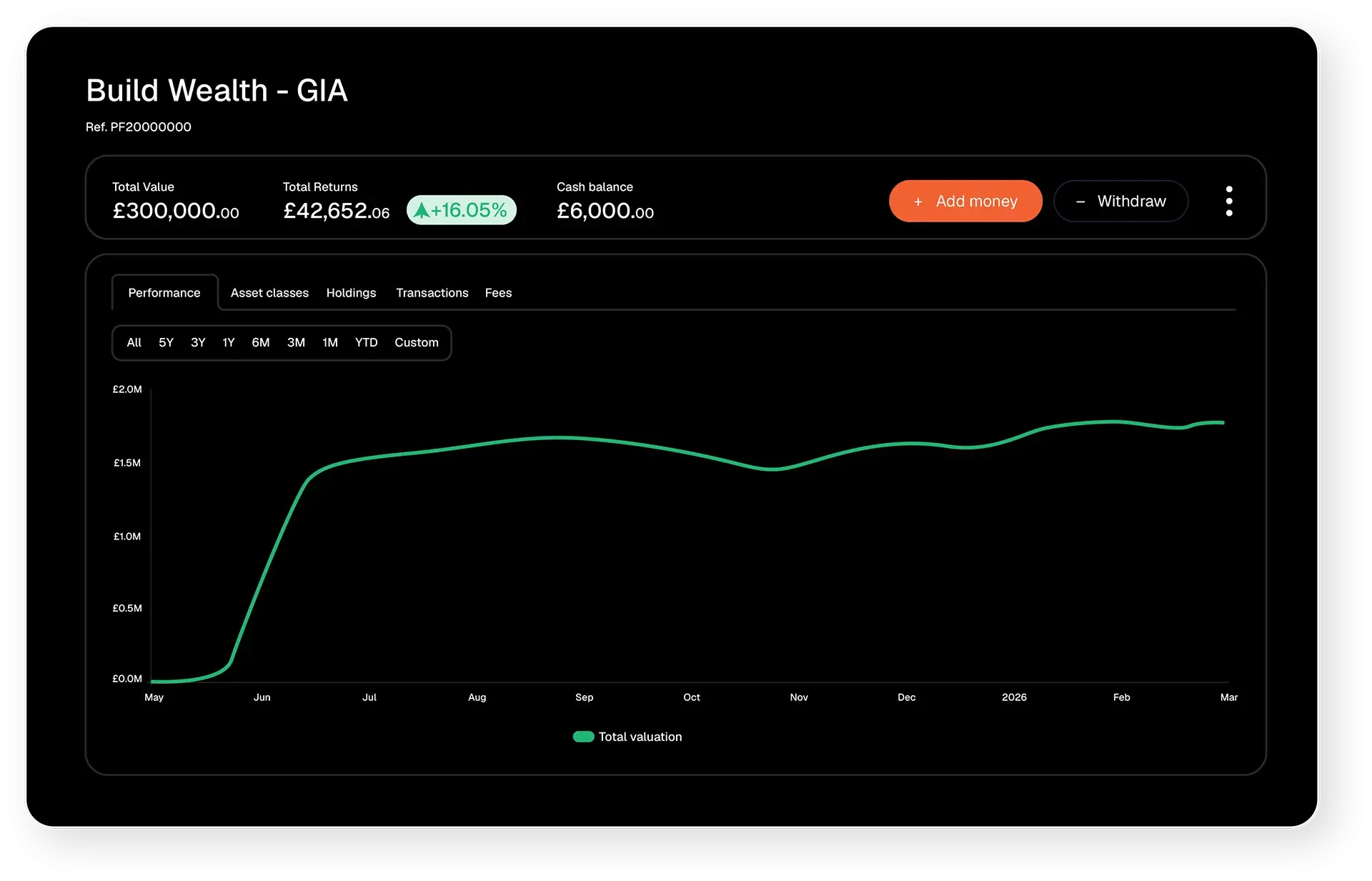Click the Jul x-axis label

coord(369,697)
